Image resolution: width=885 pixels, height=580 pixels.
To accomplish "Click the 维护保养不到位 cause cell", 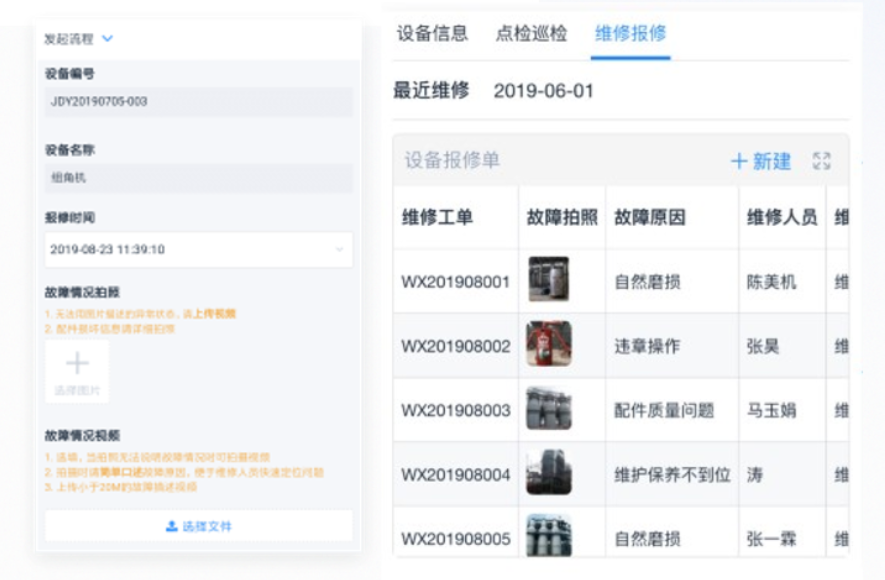I will [x=672, y=475].
